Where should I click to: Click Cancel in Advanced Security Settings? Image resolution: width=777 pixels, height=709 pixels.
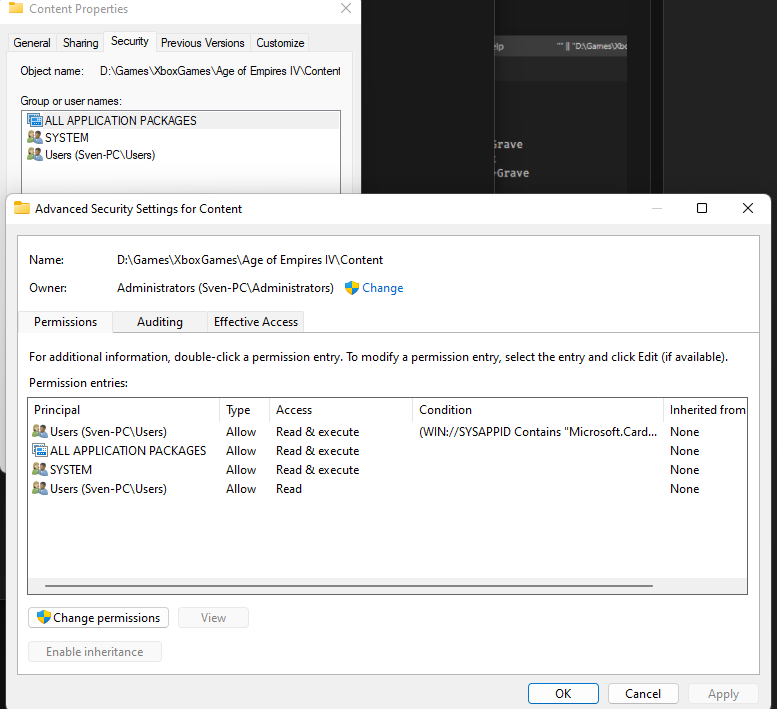pyautogui.click(x=643, y=694)
